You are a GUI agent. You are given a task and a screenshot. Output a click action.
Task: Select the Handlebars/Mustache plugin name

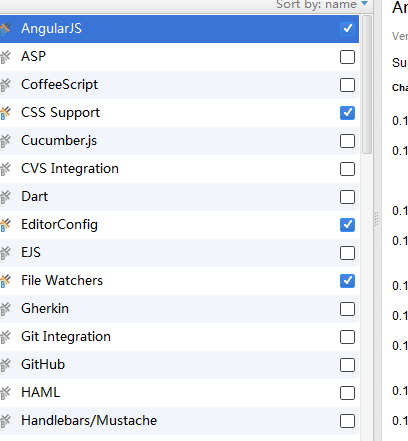pos(89,420)
